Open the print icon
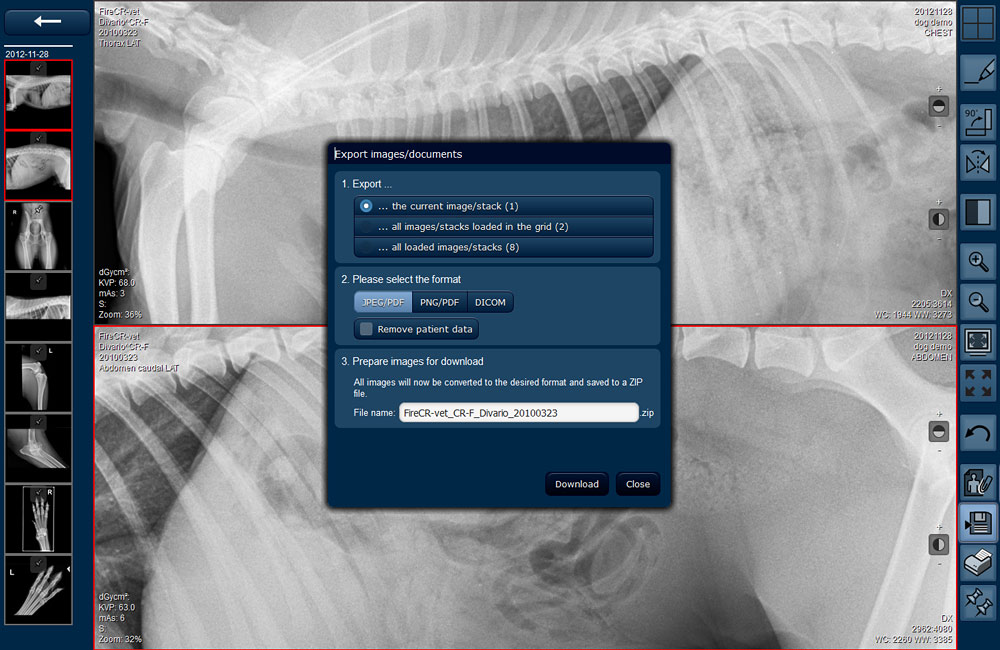 [x=978, y=563]
